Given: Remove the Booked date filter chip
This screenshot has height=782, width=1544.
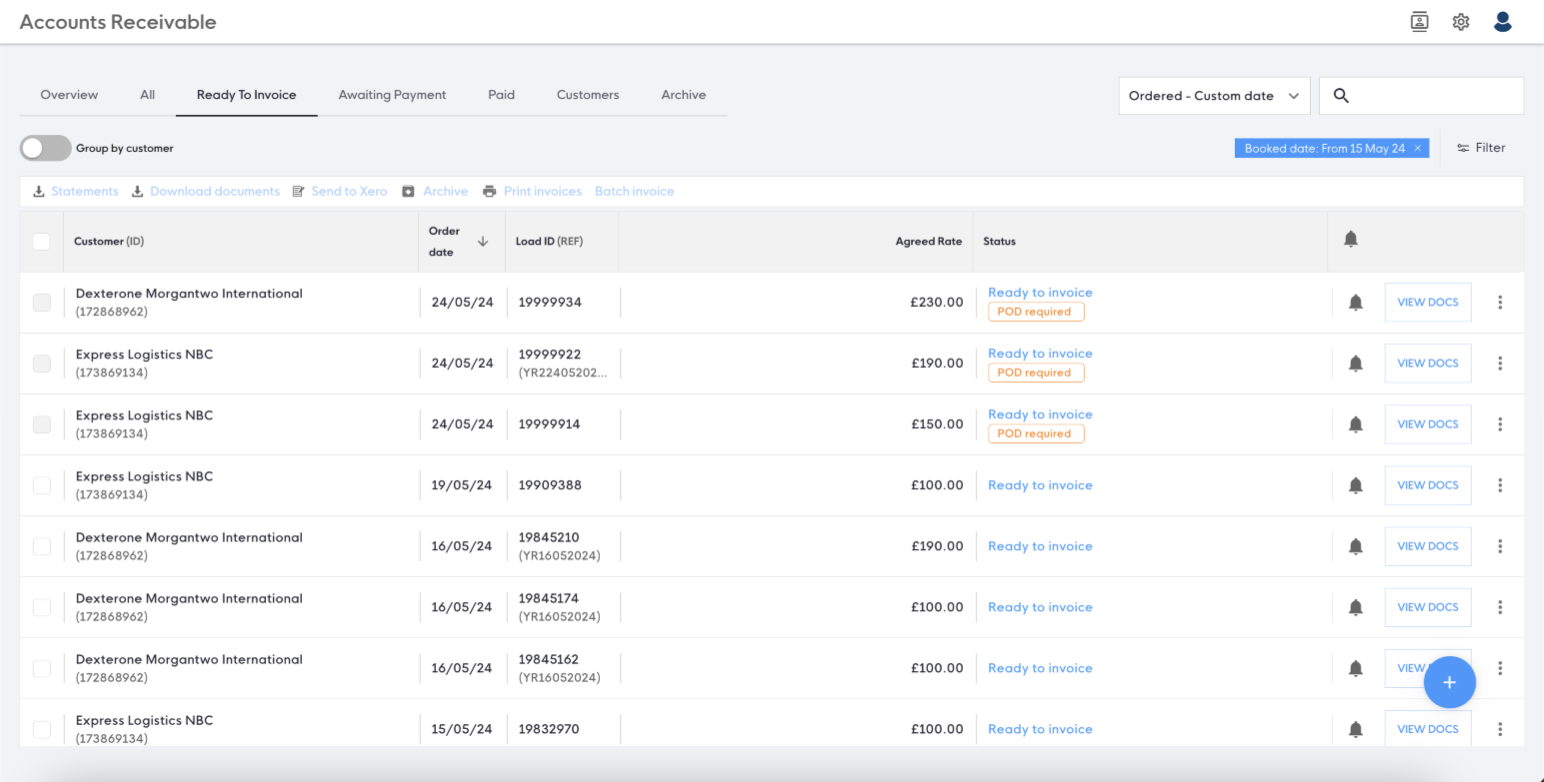Looking at the screenshot, I should tap(1417, 148).
